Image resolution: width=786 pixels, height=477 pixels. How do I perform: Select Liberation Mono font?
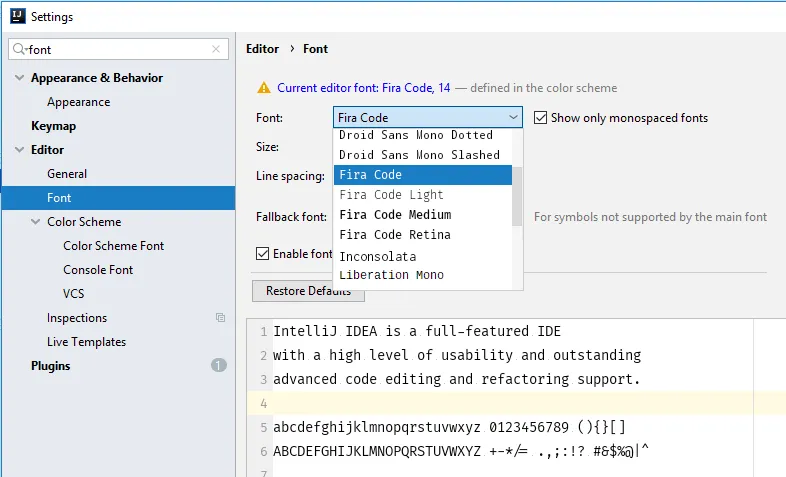tap(423, 275)
